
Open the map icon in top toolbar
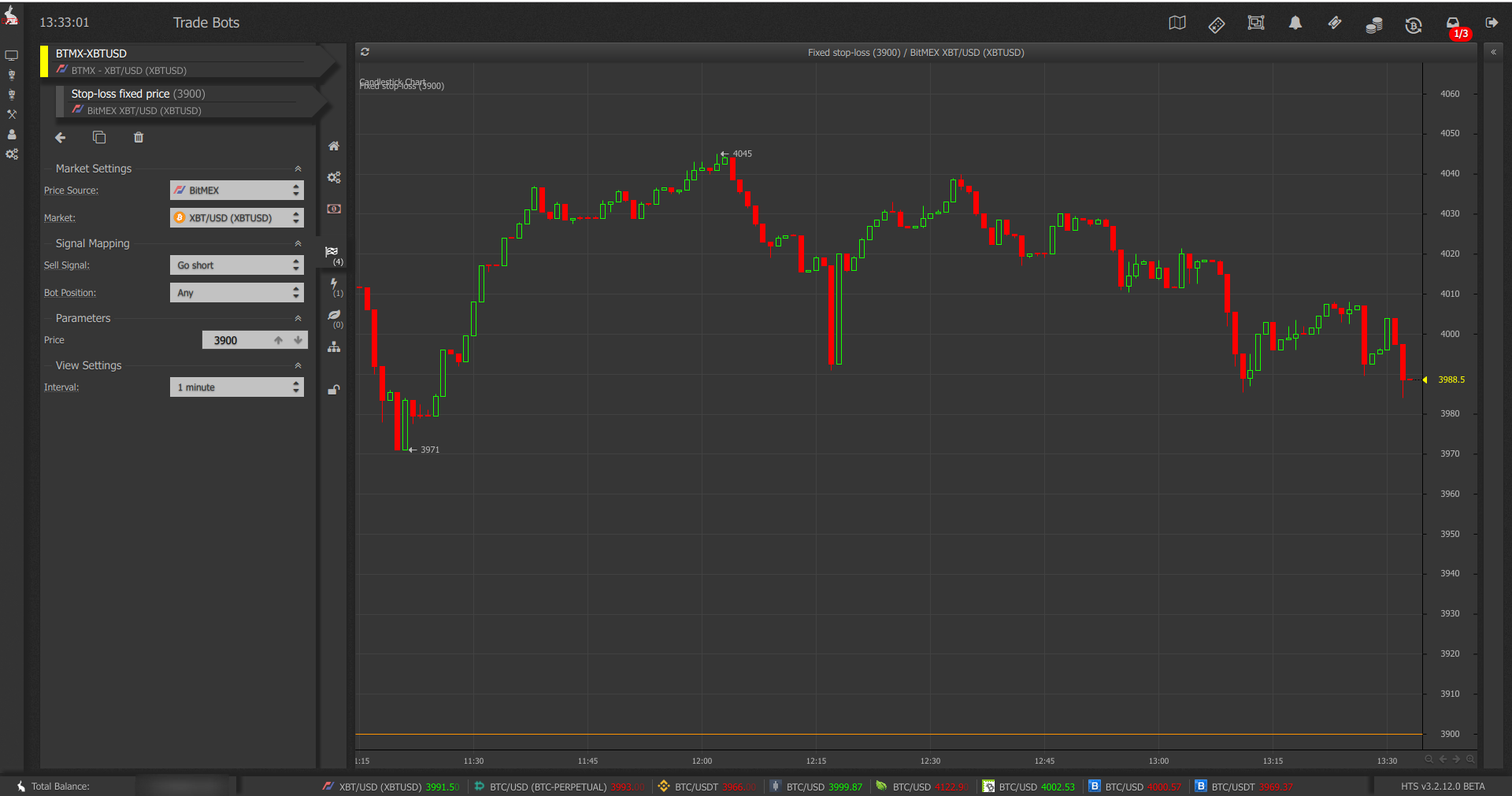(1177, 23)
